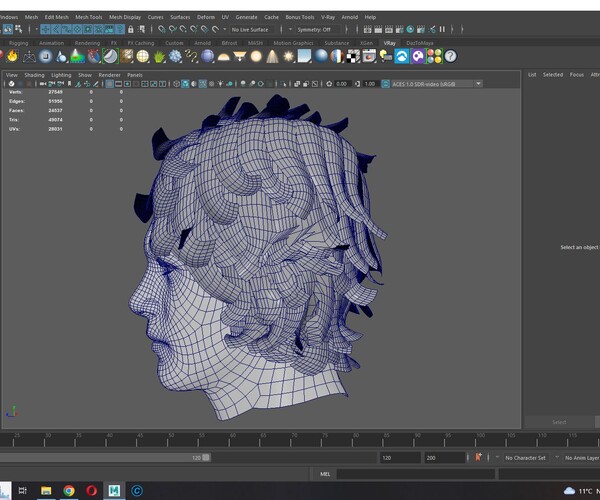Click the viewport exposure field showing 0.00
This screenshot has width=600, height=500.
(x=342, y=84)
